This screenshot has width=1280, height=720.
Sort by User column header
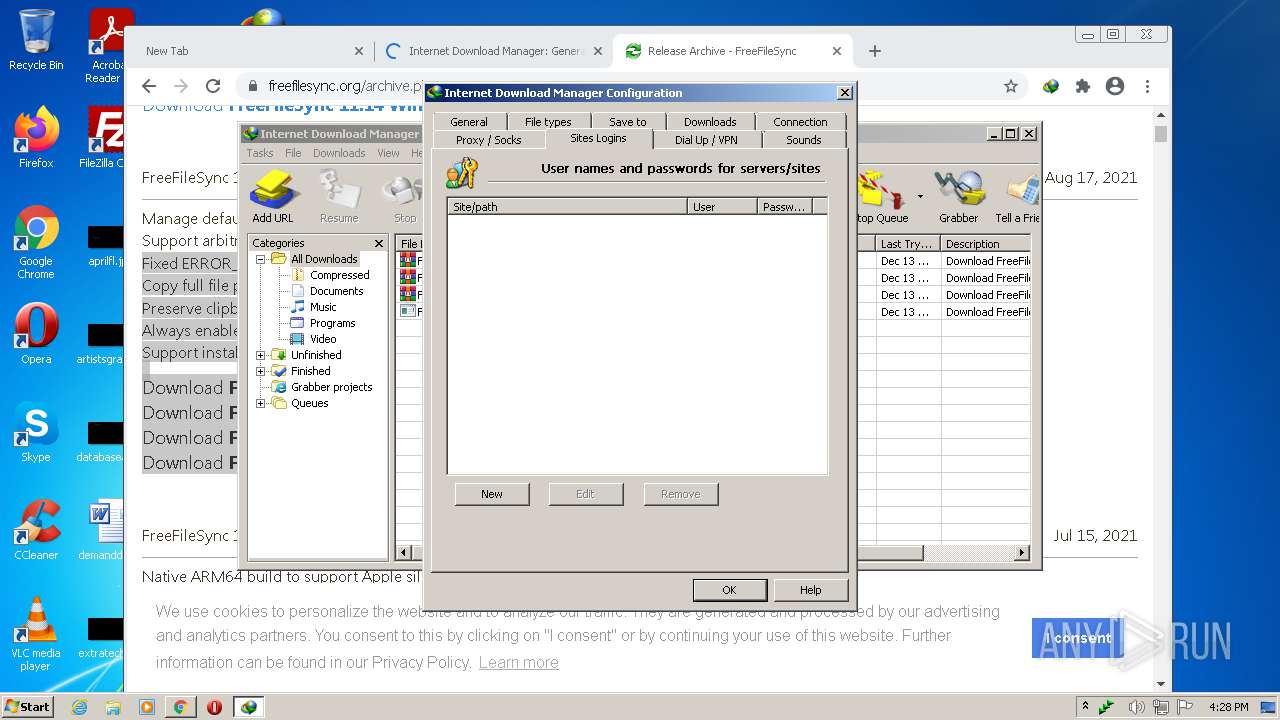point(722,207)
